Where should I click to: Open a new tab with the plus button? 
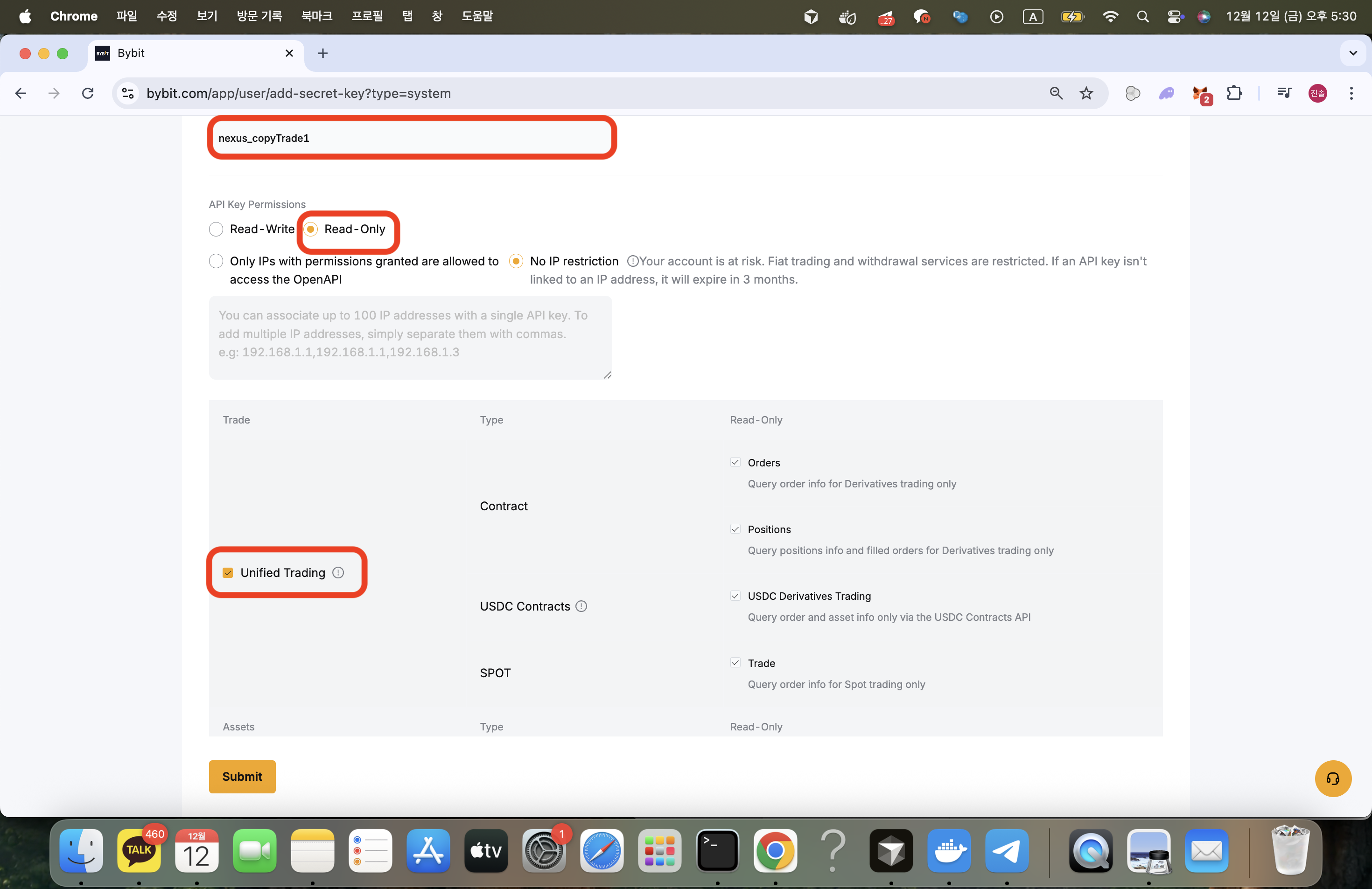322,53
